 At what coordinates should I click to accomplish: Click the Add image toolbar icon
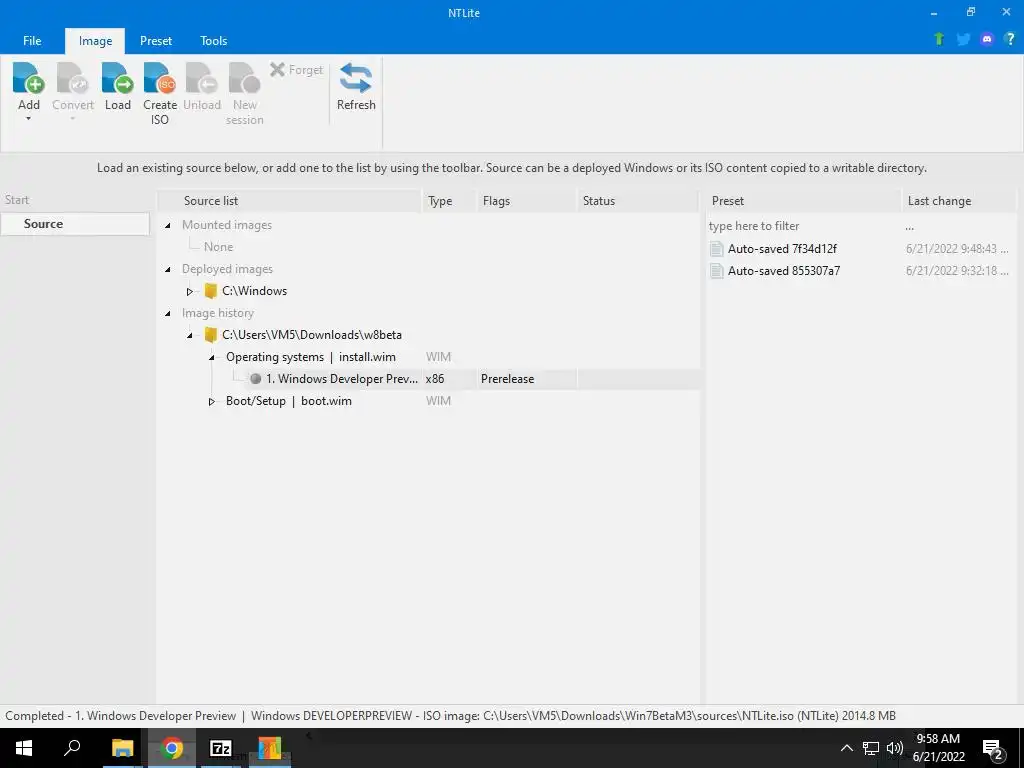(x=28, y=78)
